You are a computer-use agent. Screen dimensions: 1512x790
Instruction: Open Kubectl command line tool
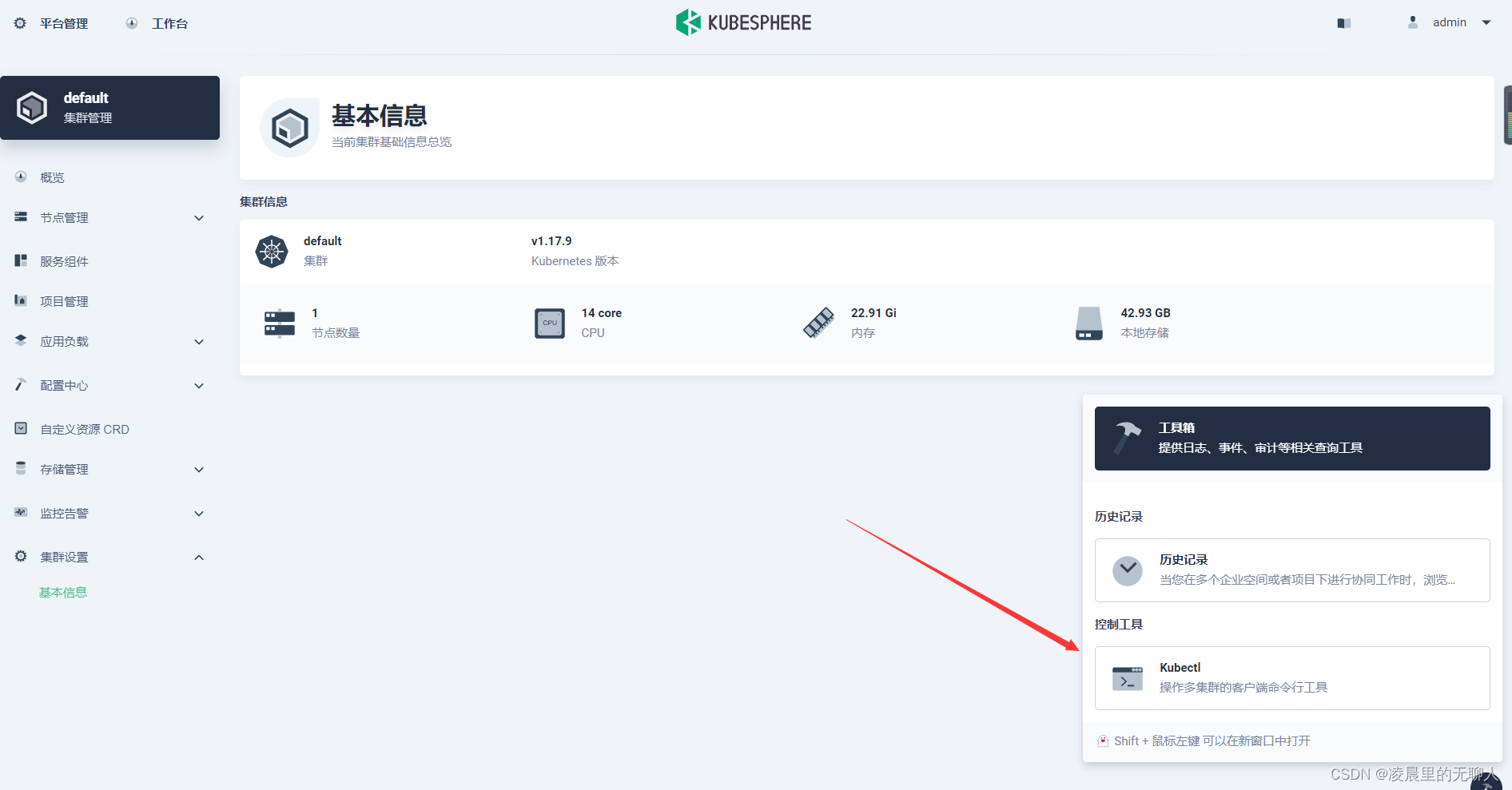[x=1292, y=678]
